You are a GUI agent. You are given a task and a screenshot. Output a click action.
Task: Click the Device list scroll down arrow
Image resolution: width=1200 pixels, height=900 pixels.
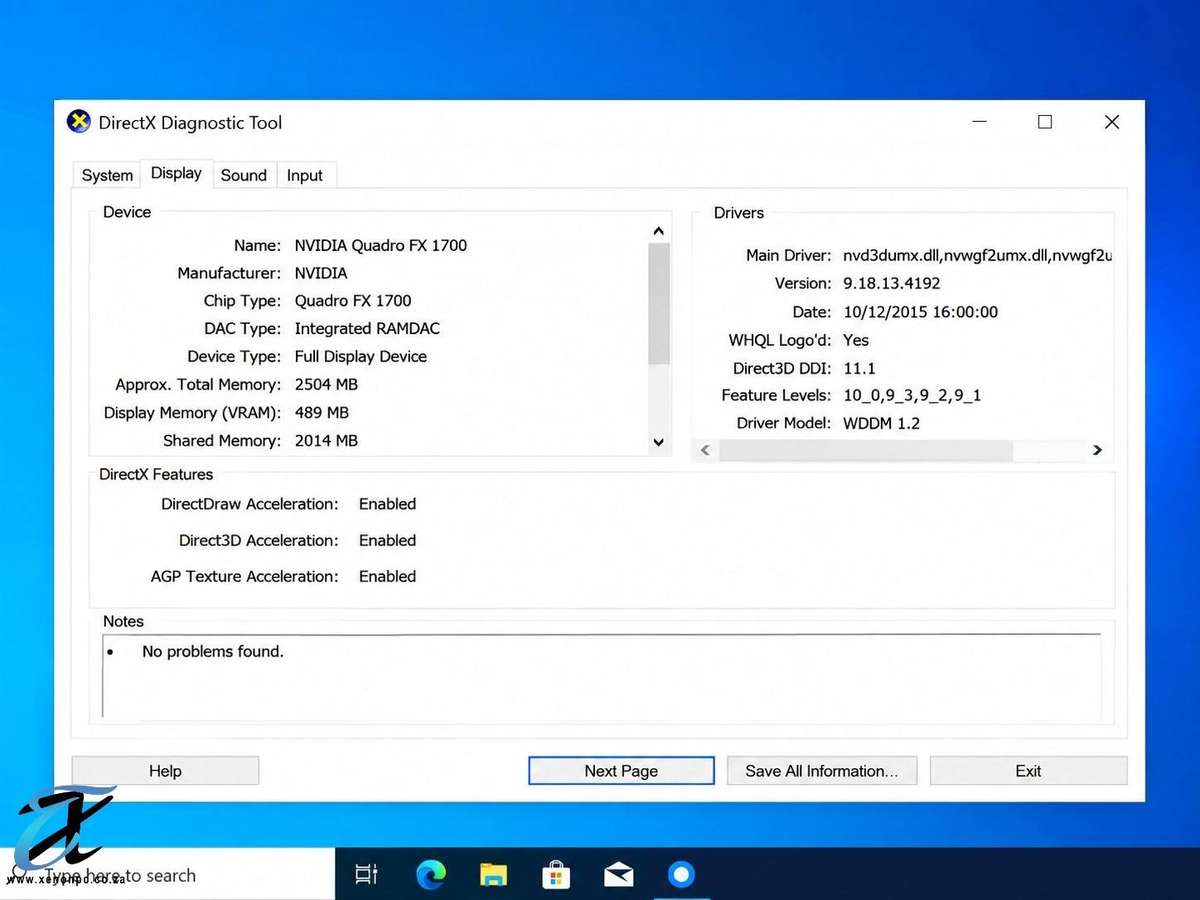click(658, 442)
